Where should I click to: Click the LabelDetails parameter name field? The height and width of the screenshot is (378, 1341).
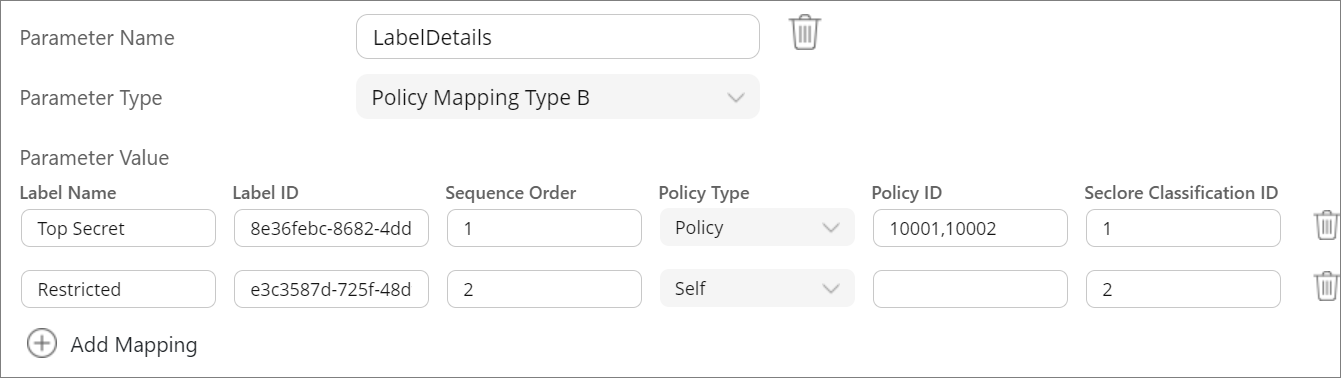point(558,37)
